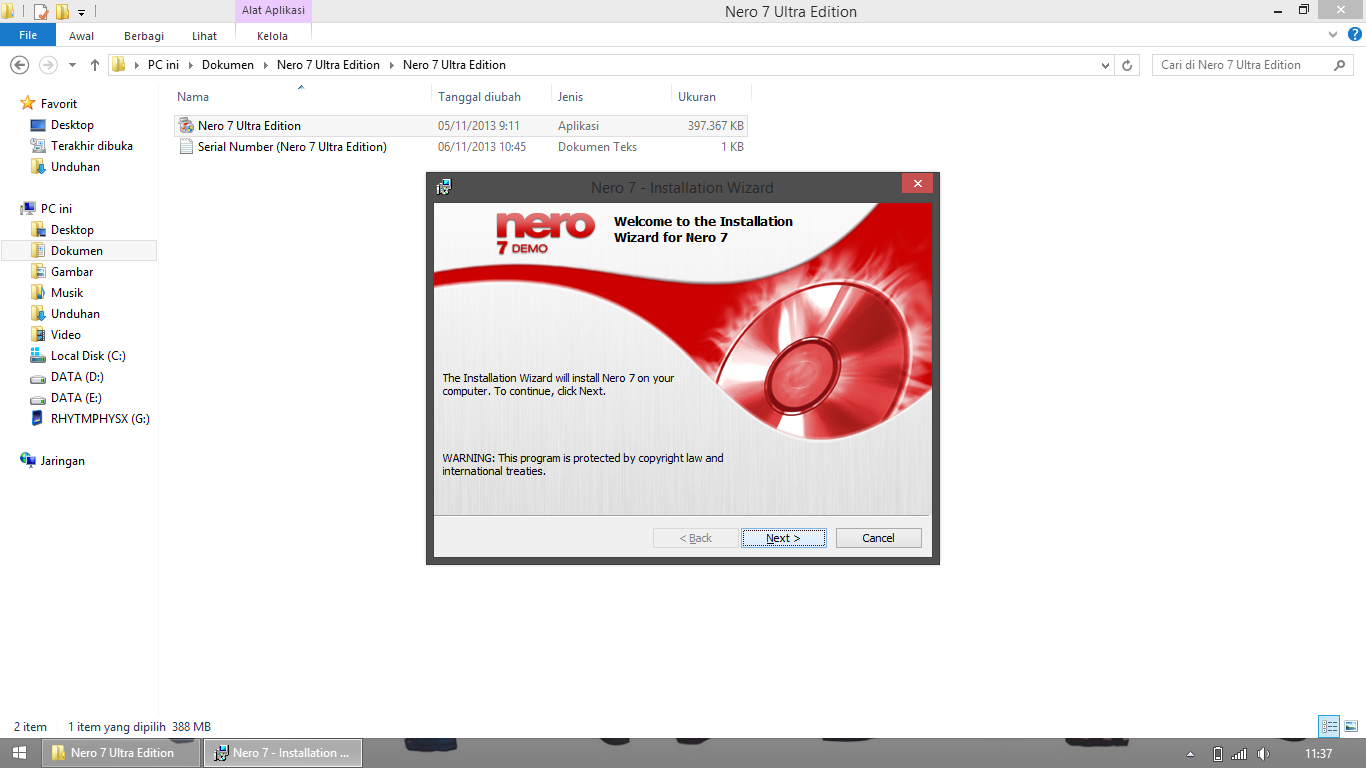This screenshot has height=768, width=1366.
Task: Select the Serial Number text file icon
Action: pyautogui.click(x=186, y=147)
